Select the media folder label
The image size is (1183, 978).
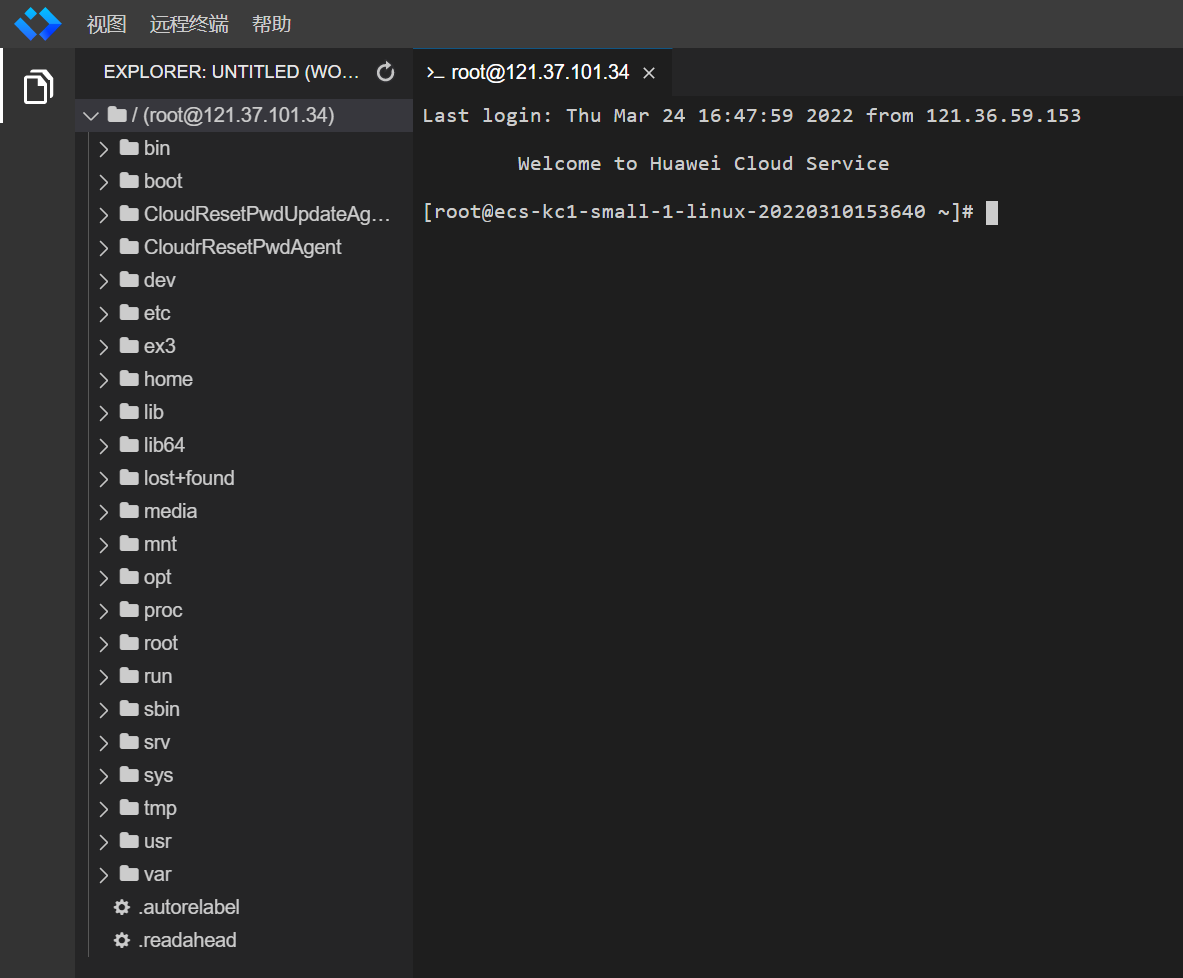(171, 512)
